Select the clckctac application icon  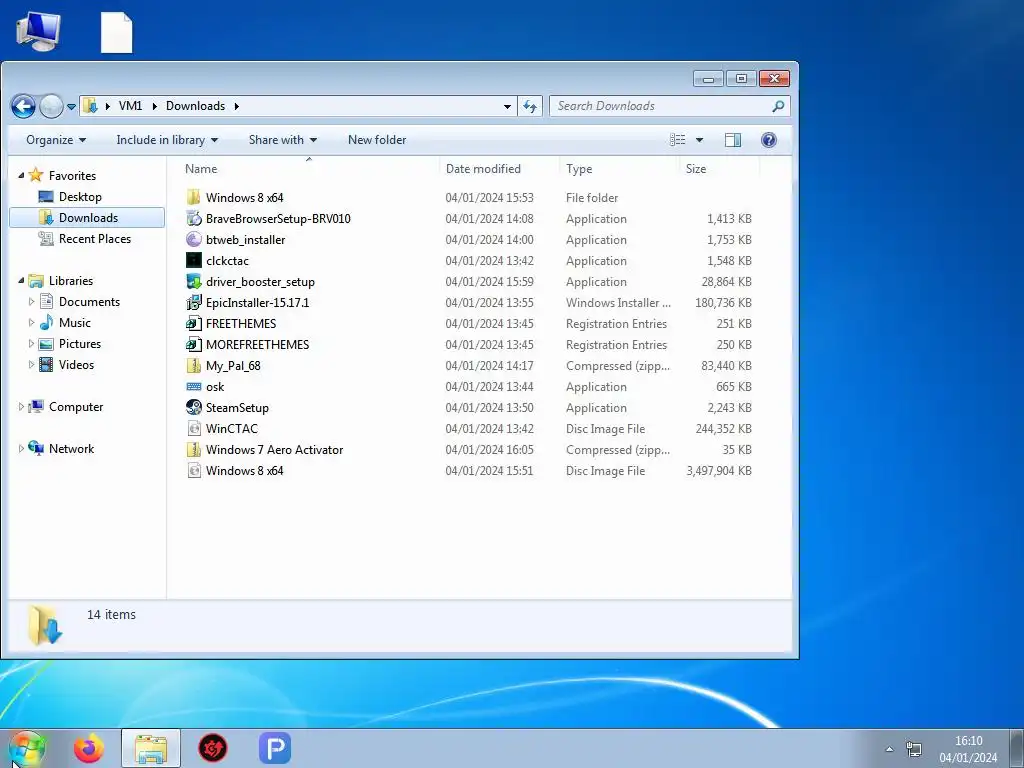193,261
